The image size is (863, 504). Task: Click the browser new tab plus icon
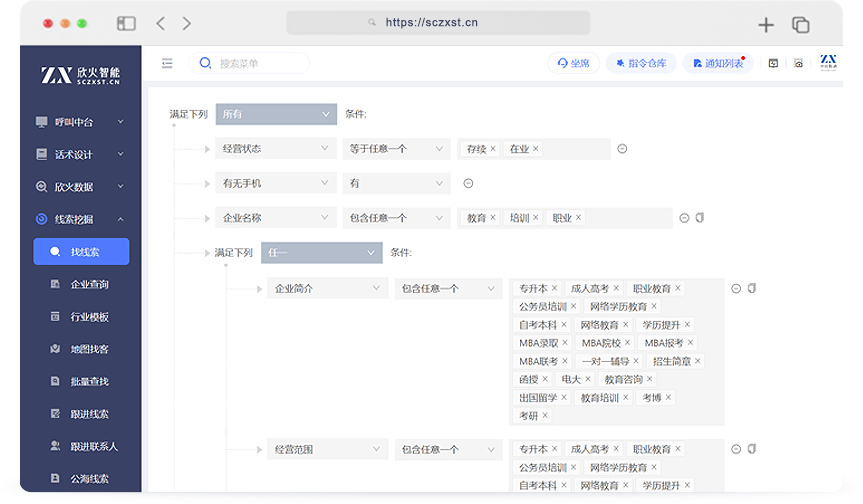[766, 25]
